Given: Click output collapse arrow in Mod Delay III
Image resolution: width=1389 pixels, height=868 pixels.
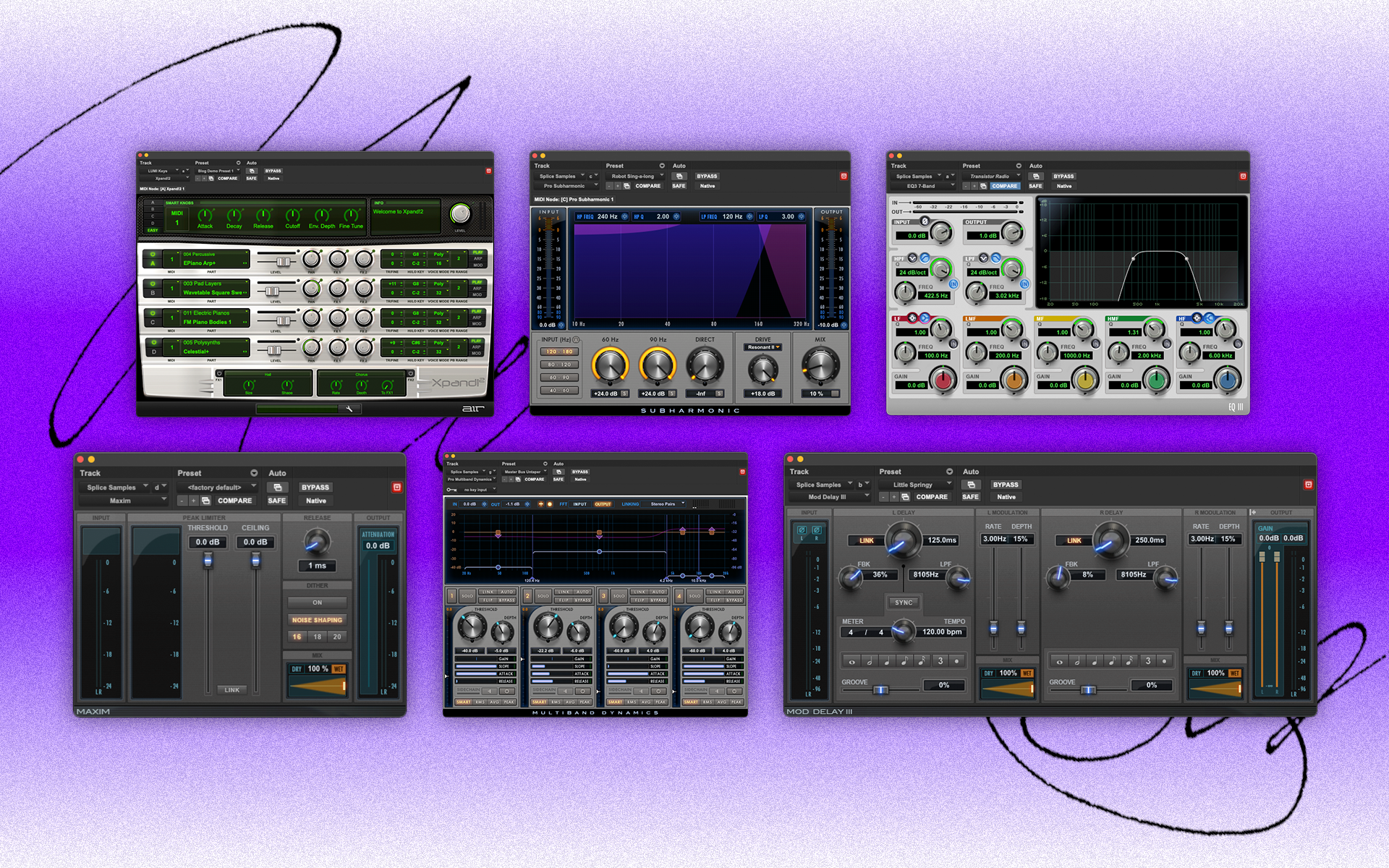Looking at the screenshot, I should (x=1253, y=512).
